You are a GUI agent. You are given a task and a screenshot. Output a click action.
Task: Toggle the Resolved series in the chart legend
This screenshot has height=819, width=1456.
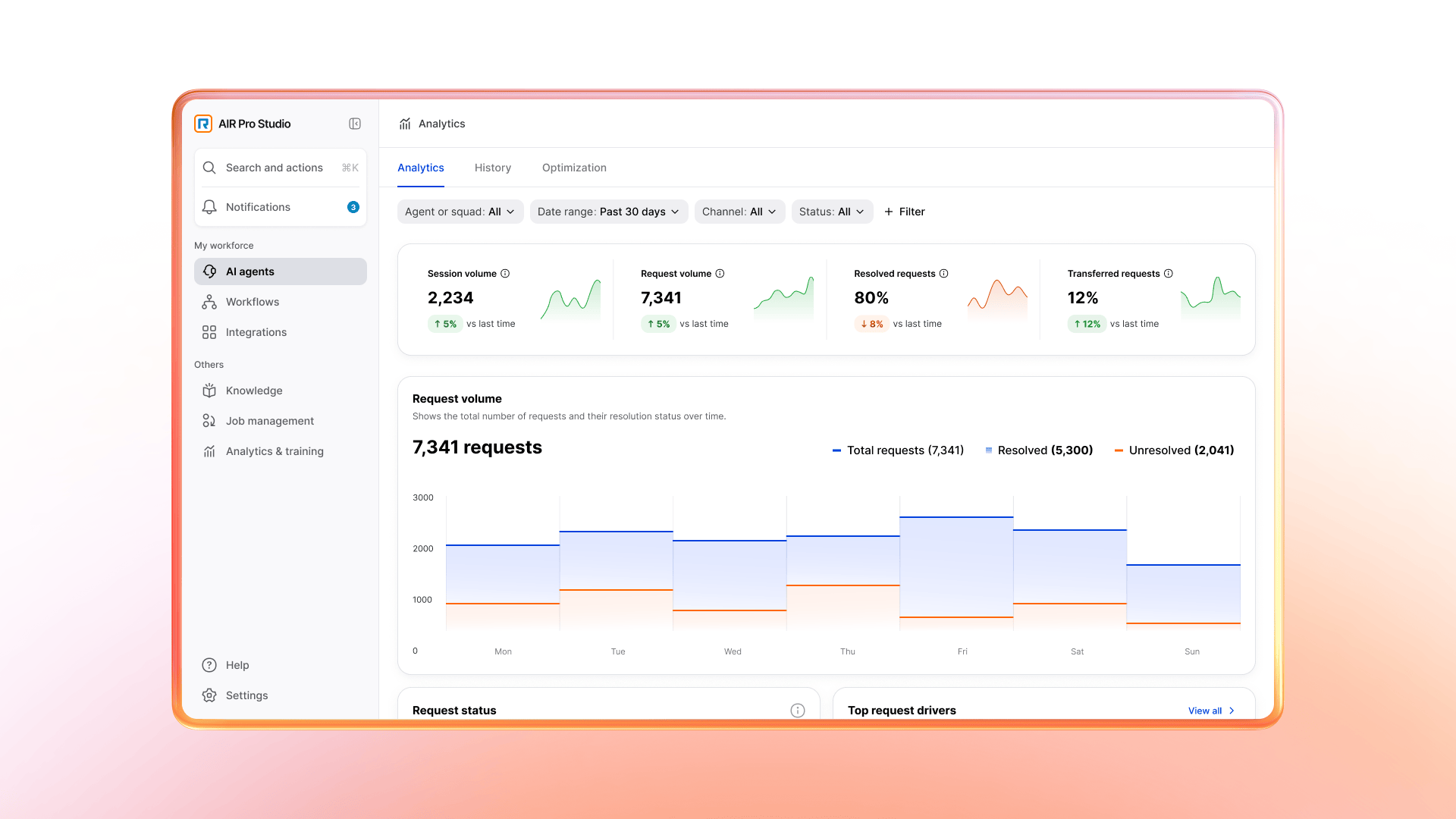pyautogui.click(x=1039, y=450)
